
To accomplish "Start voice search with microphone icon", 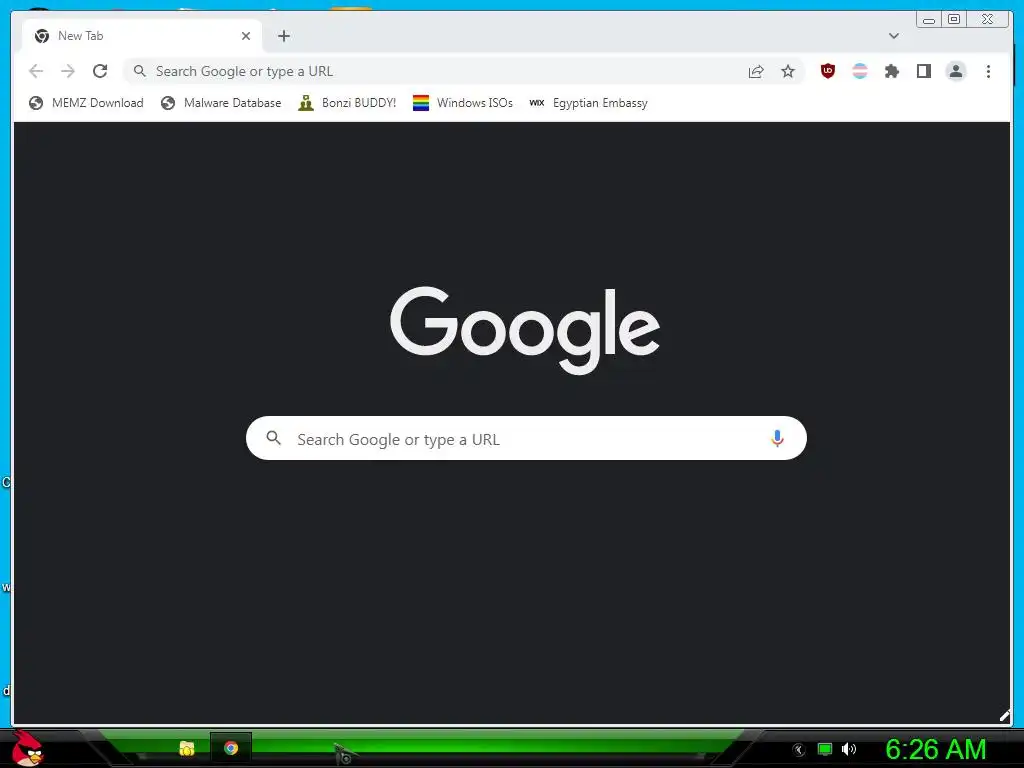I will pos(776,438).
